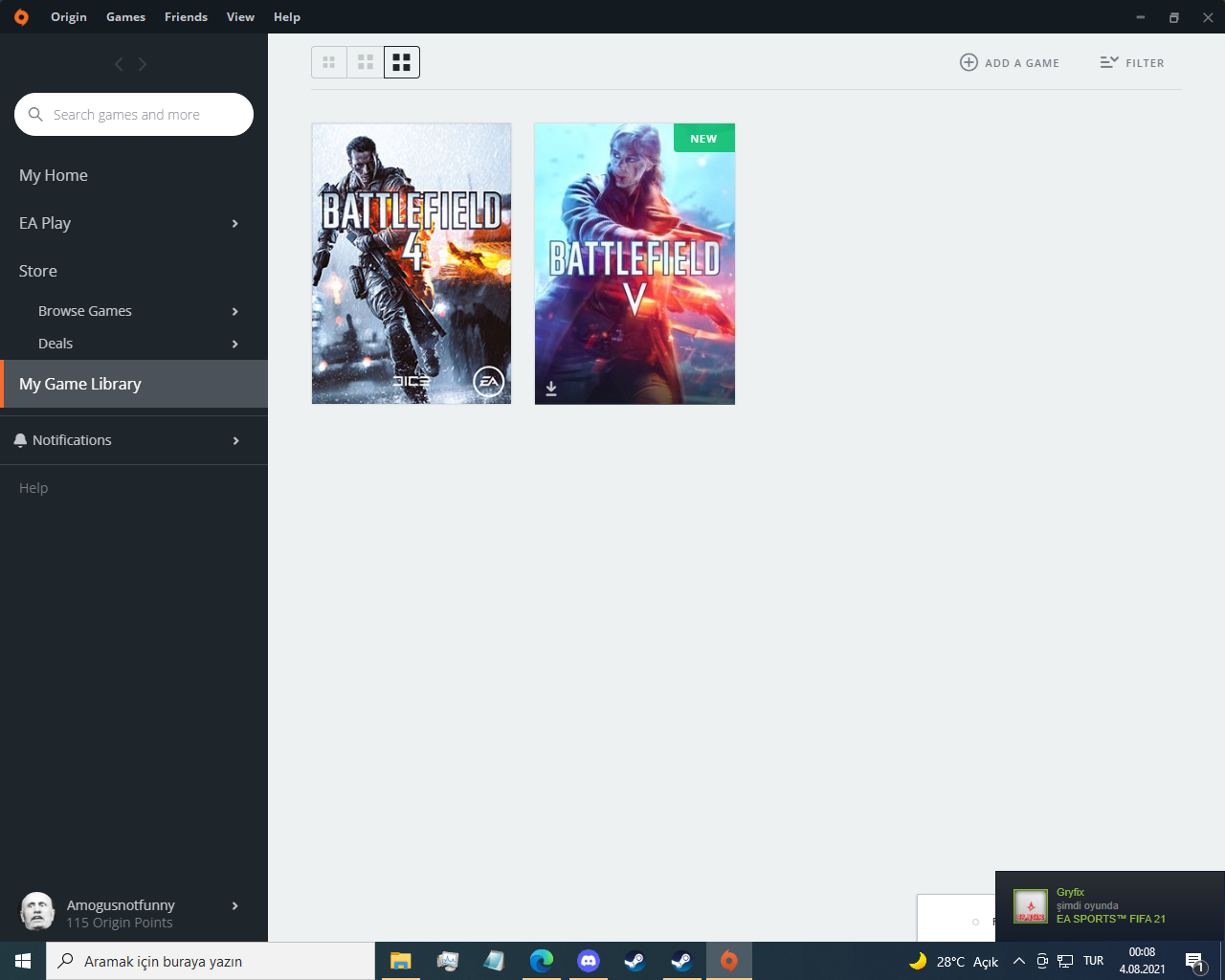This screenshot has height=980, width=1225.
Task: Select My Game Library in sidebar
Action: tap(134, 384)
